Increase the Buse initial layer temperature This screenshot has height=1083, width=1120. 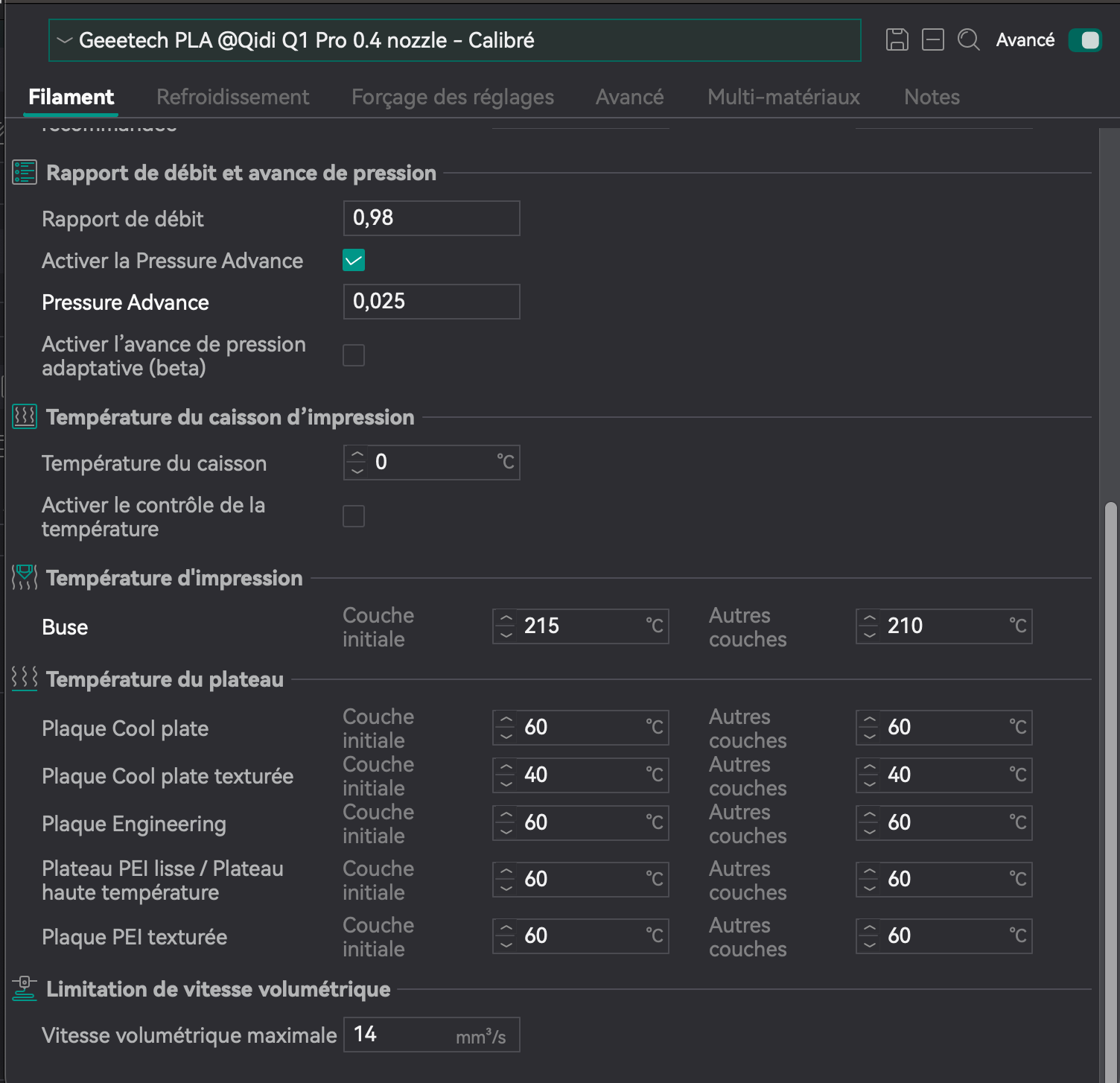(x=506, y=619)
